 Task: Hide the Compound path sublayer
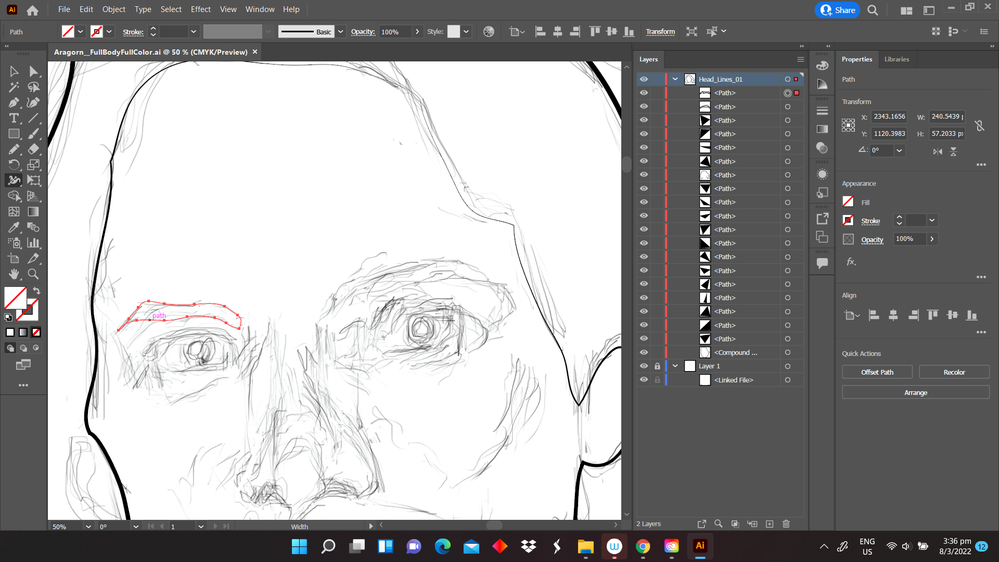(644, 352)
